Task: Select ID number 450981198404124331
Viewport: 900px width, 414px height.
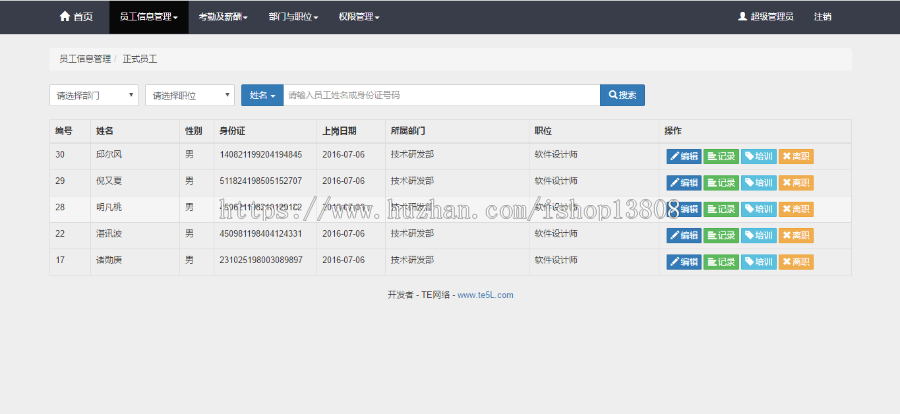Action: click(261, 234)
